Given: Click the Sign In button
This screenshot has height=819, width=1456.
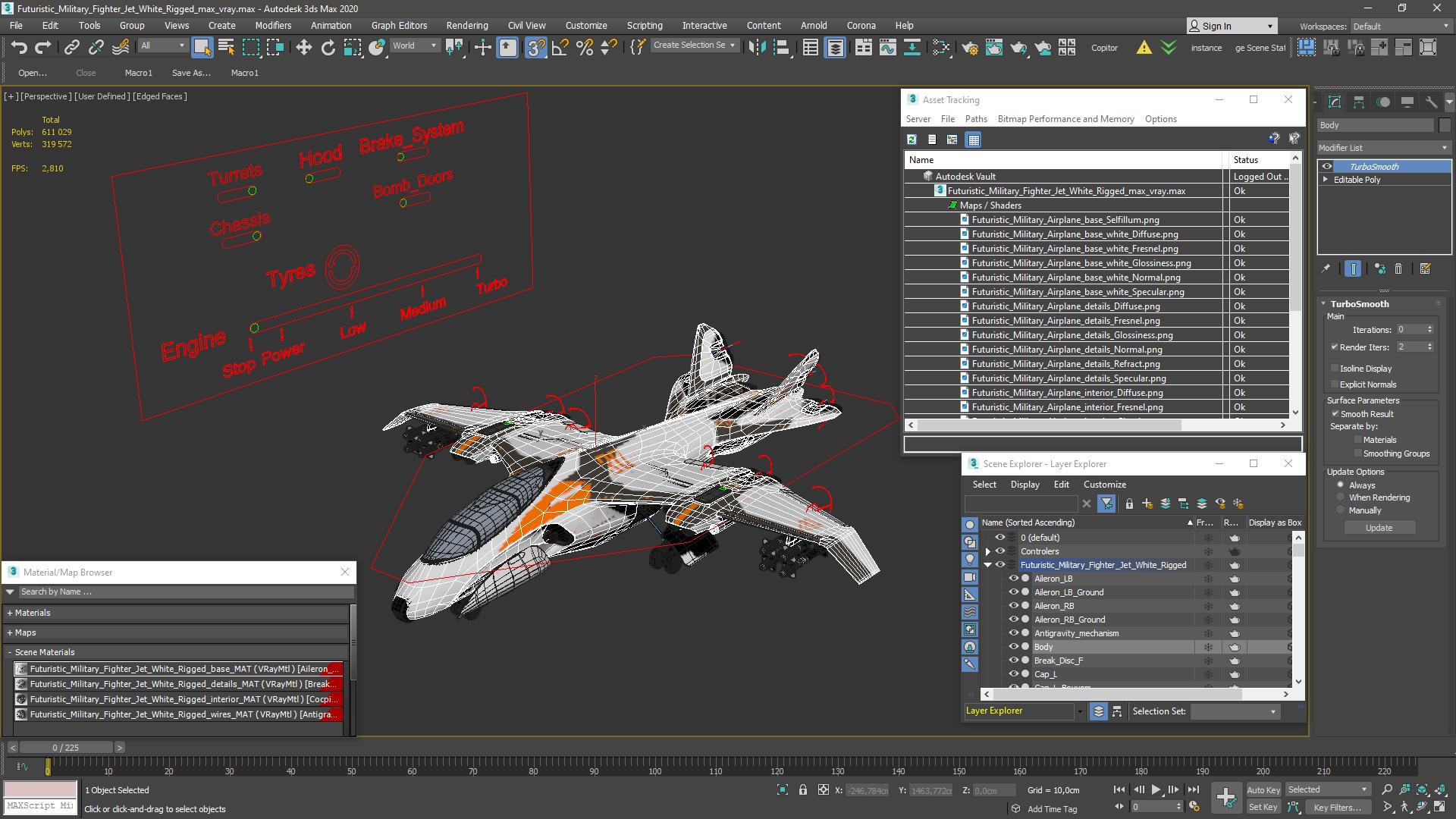Looking at the screenshot, I should pos(1233,26).
